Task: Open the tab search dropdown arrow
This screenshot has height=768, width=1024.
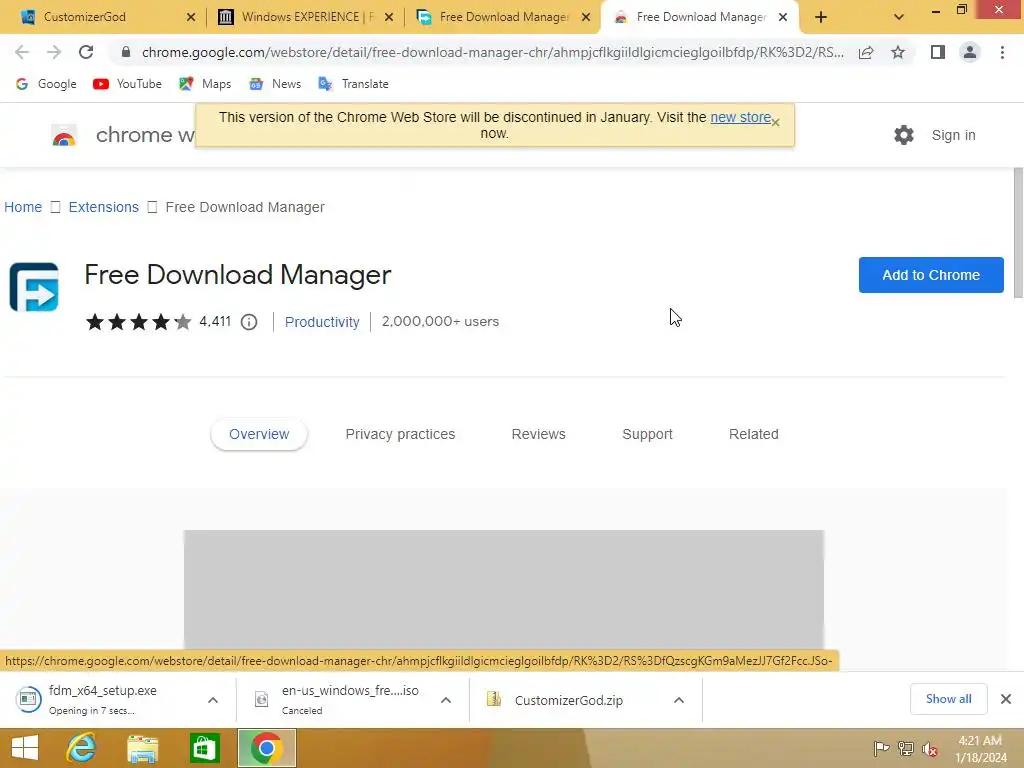Action: click(x=899, y=17)
